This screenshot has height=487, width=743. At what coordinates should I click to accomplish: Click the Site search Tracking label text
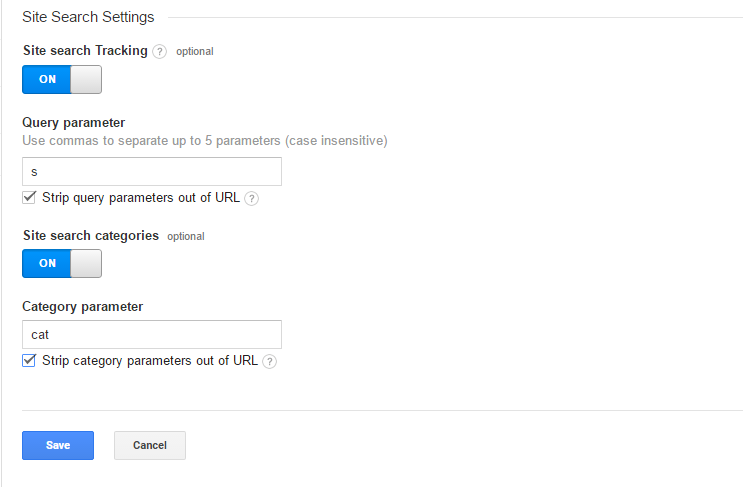tap(85, 50)
